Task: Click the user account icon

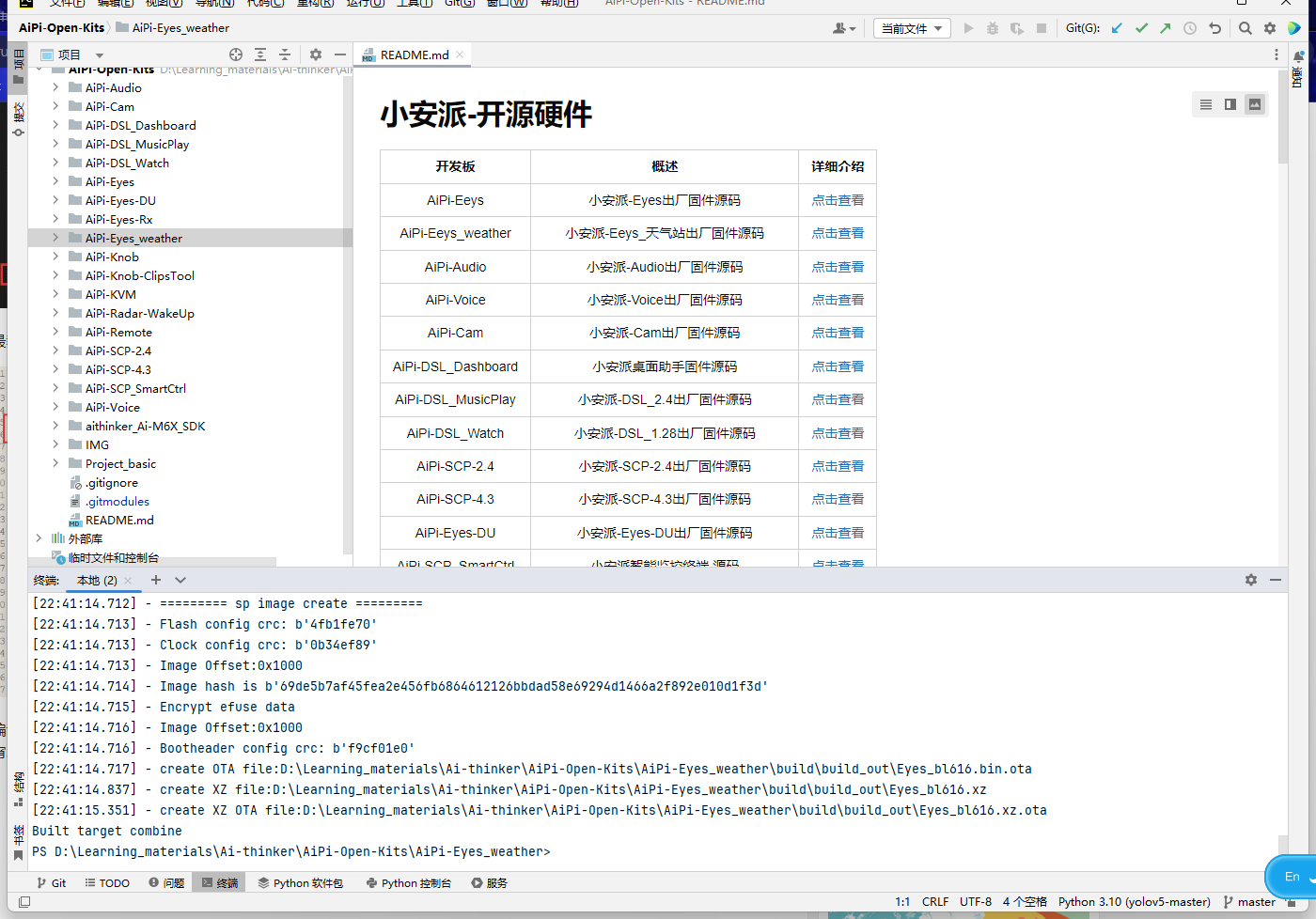Action: [x=844, y=28]
